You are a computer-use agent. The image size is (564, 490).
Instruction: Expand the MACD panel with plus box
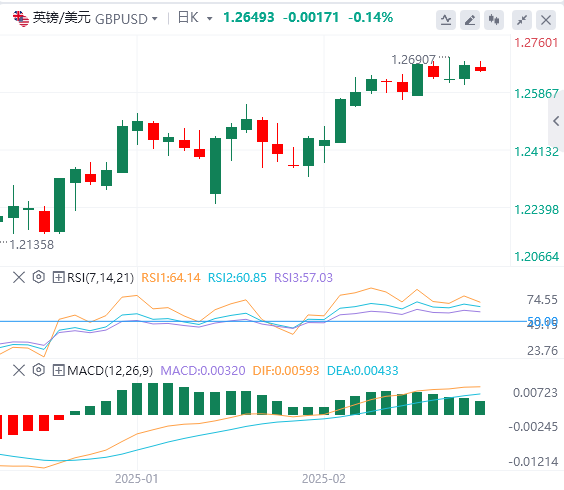tap(58, 370)
